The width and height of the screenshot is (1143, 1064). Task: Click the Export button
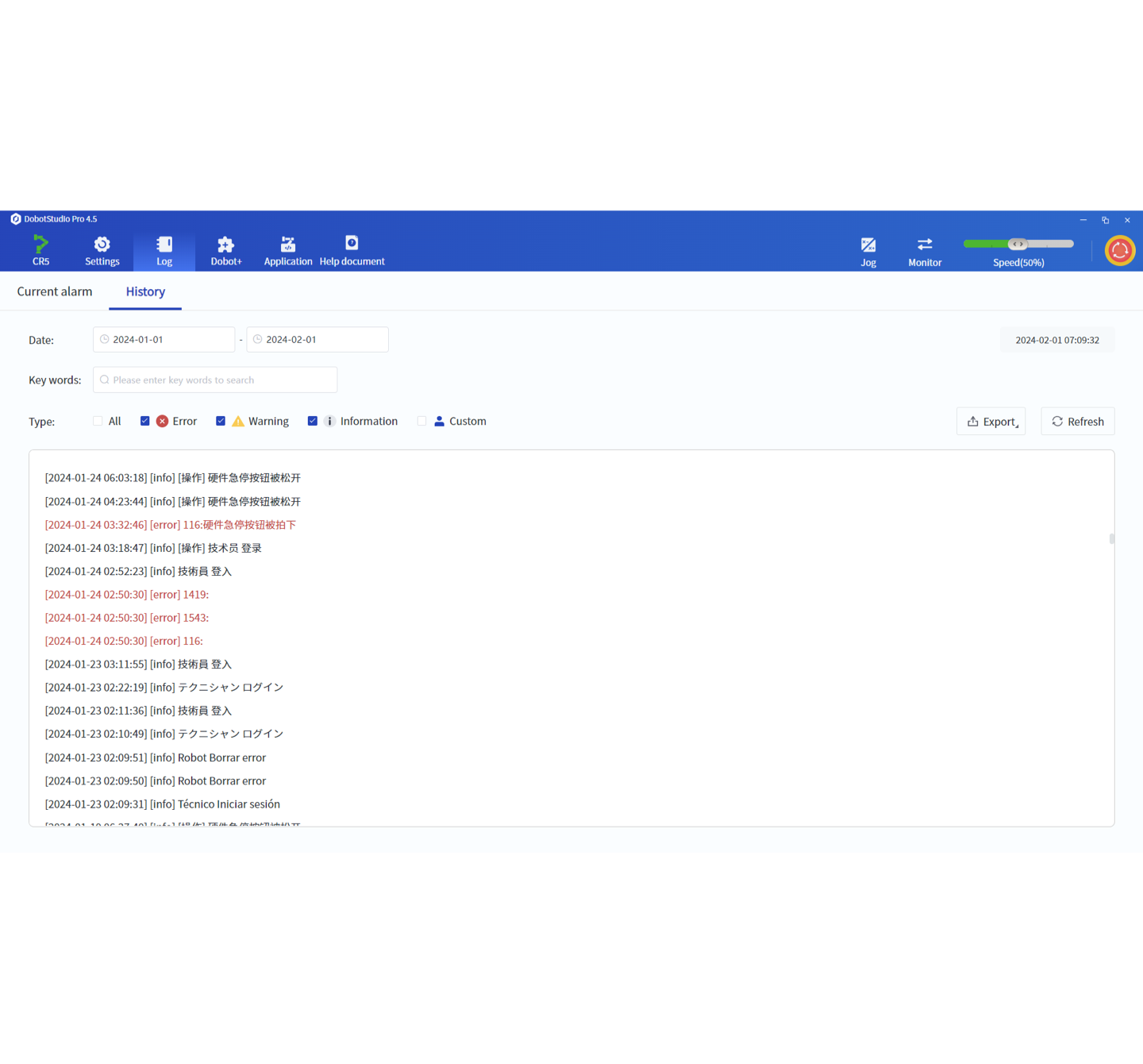pos(991,422)
